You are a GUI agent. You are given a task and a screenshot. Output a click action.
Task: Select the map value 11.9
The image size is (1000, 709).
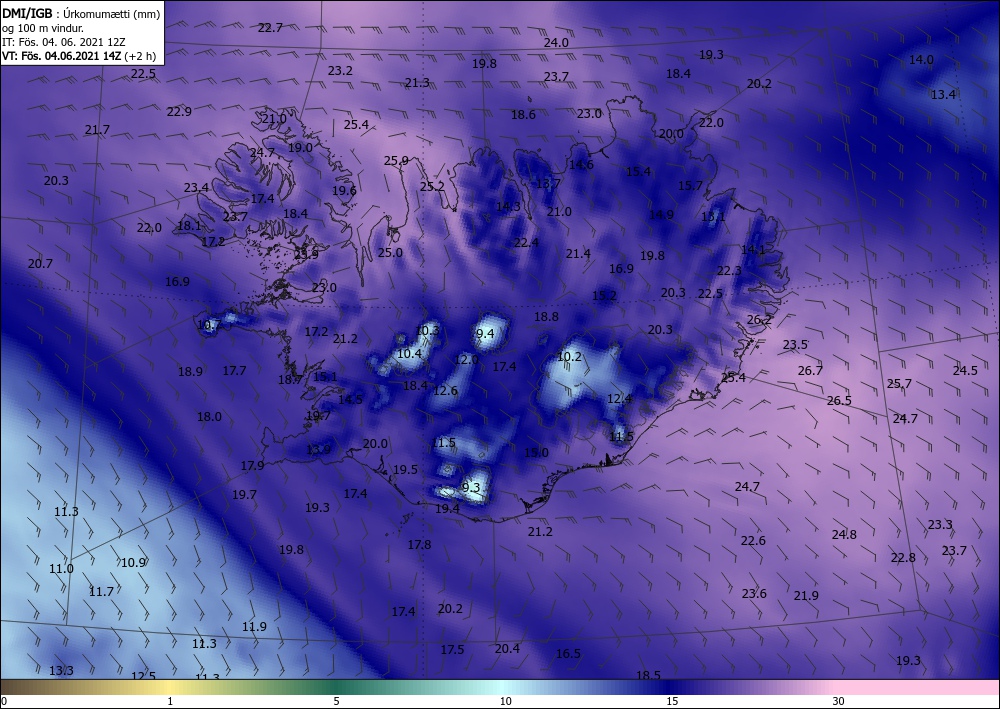click(x=254, y=627)
